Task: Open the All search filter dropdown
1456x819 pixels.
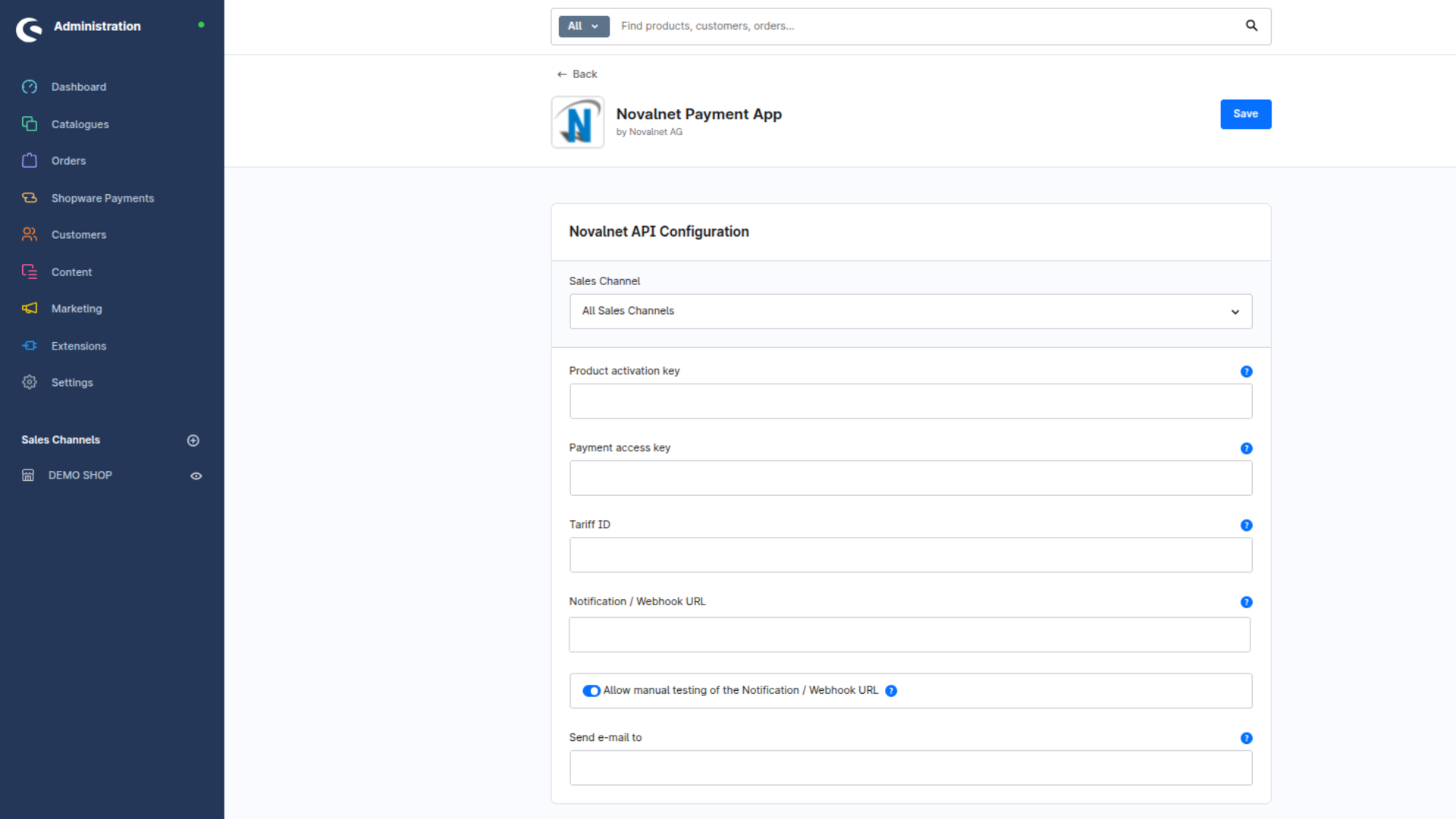Action: tap(584, 27)
